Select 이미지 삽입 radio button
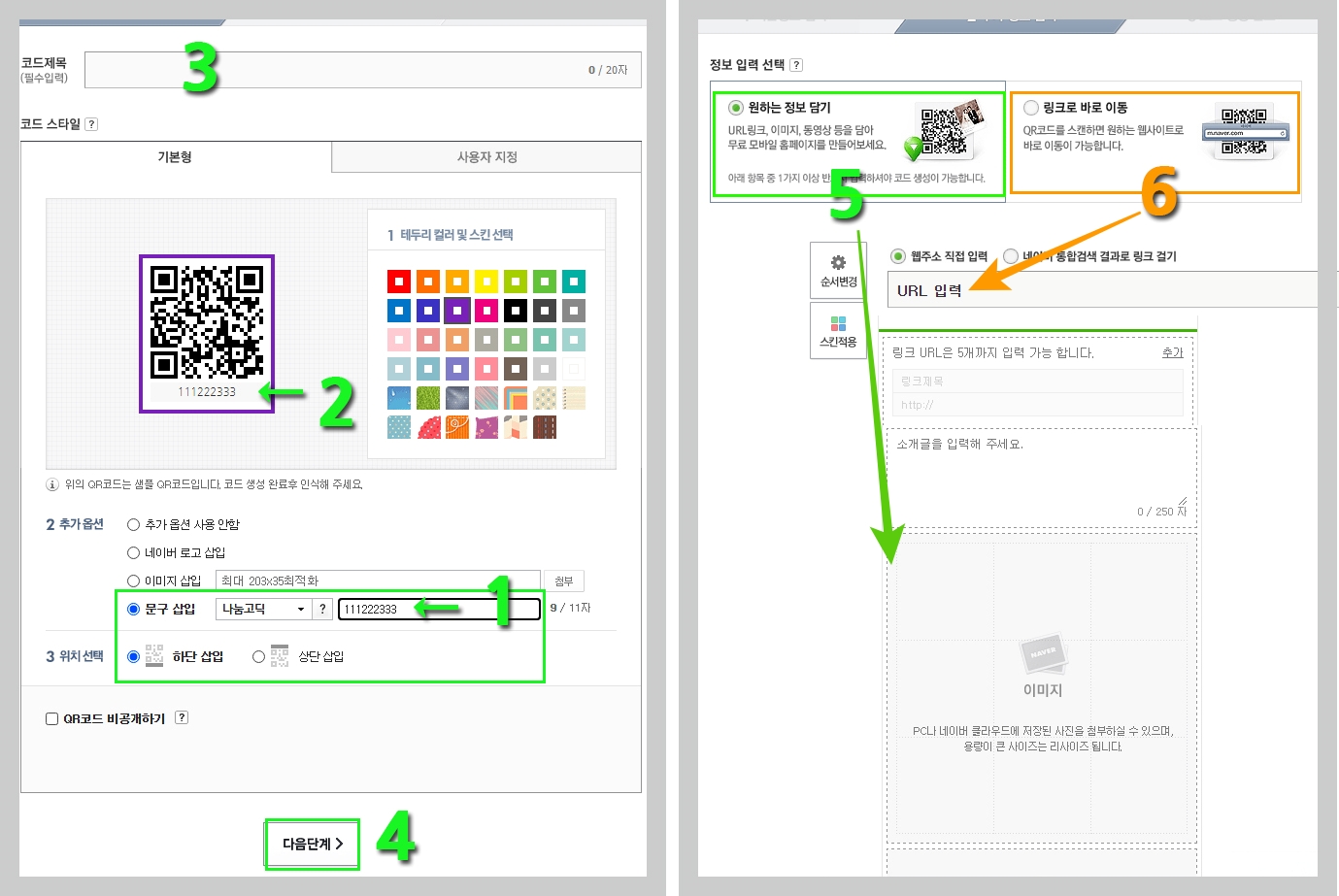Screen dimensions: 1339x896 pos(134,581)
